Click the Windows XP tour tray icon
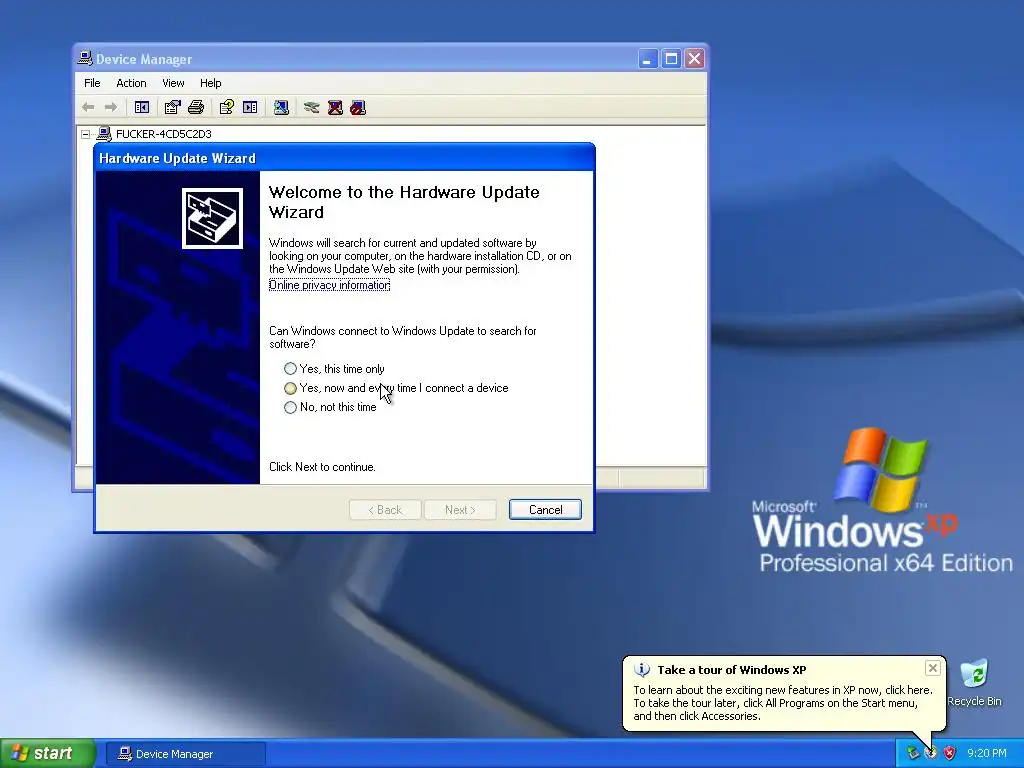 pos(931,753)
